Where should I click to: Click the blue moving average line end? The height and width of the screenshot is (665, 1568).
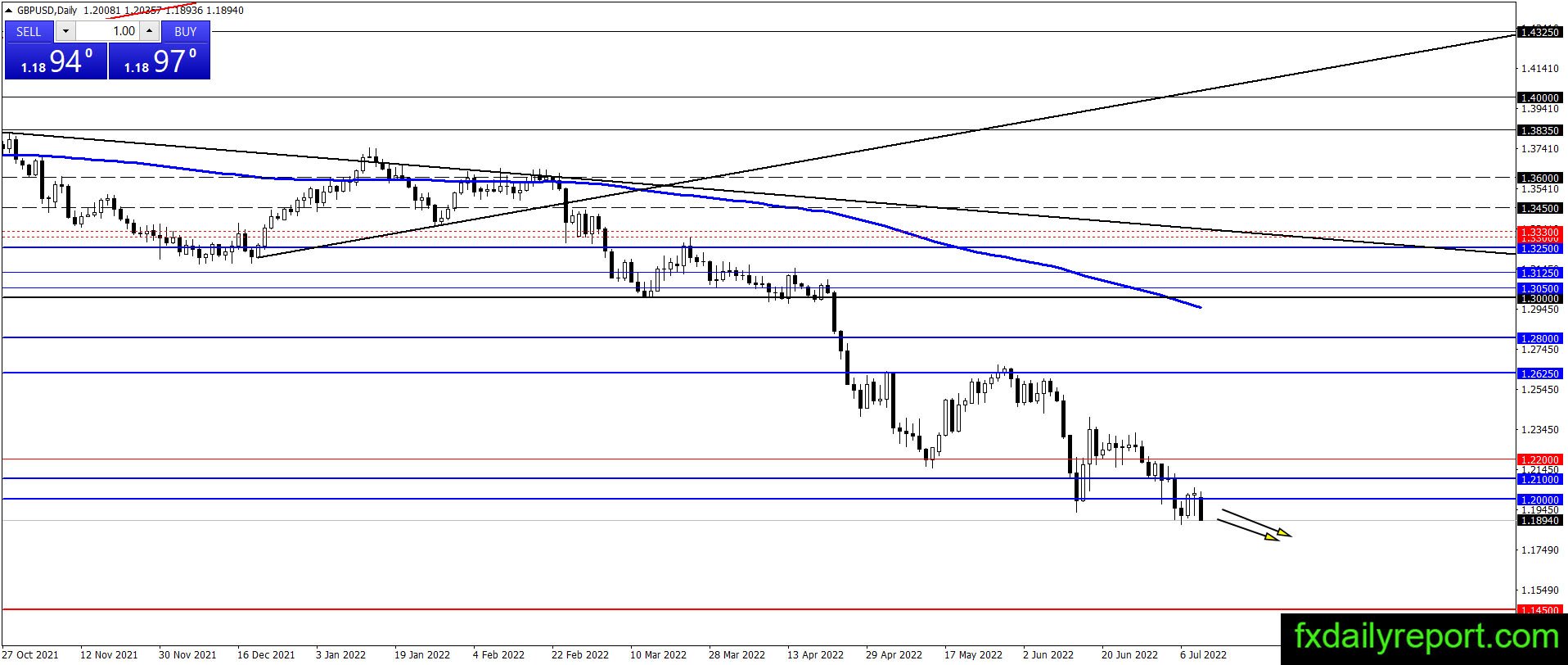pyautogui.click(x=1199, y=307)
